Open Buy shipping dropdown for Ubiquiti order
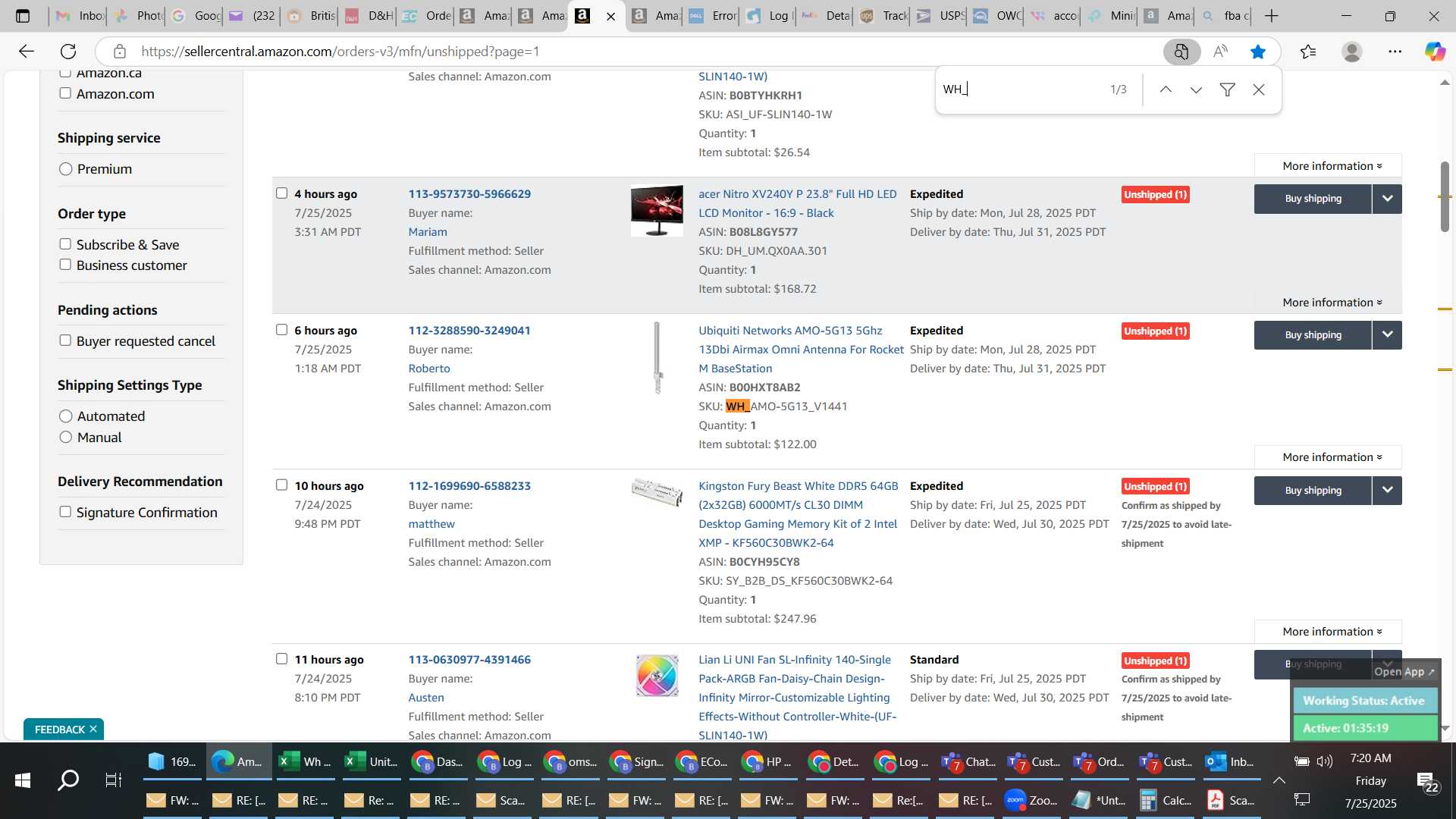Screen dimensions: 1456x819 coord(1387,335)
